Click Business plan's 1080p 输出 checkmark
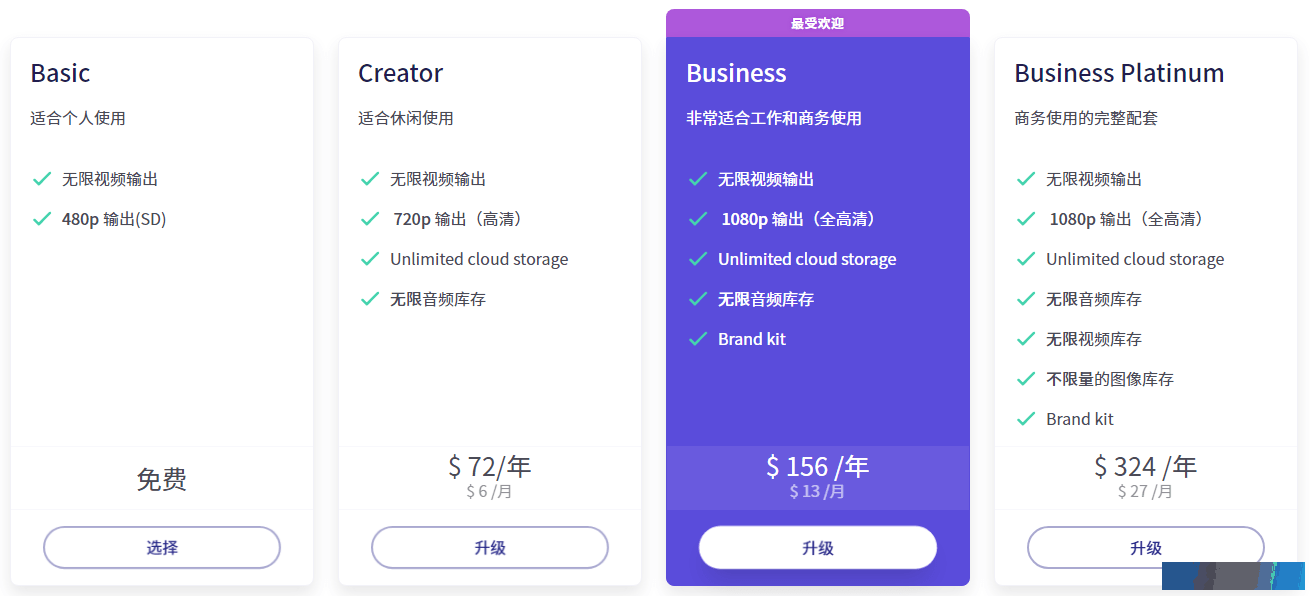The width and height of the screenshot is (1310, 596). [x=698, y=219]
